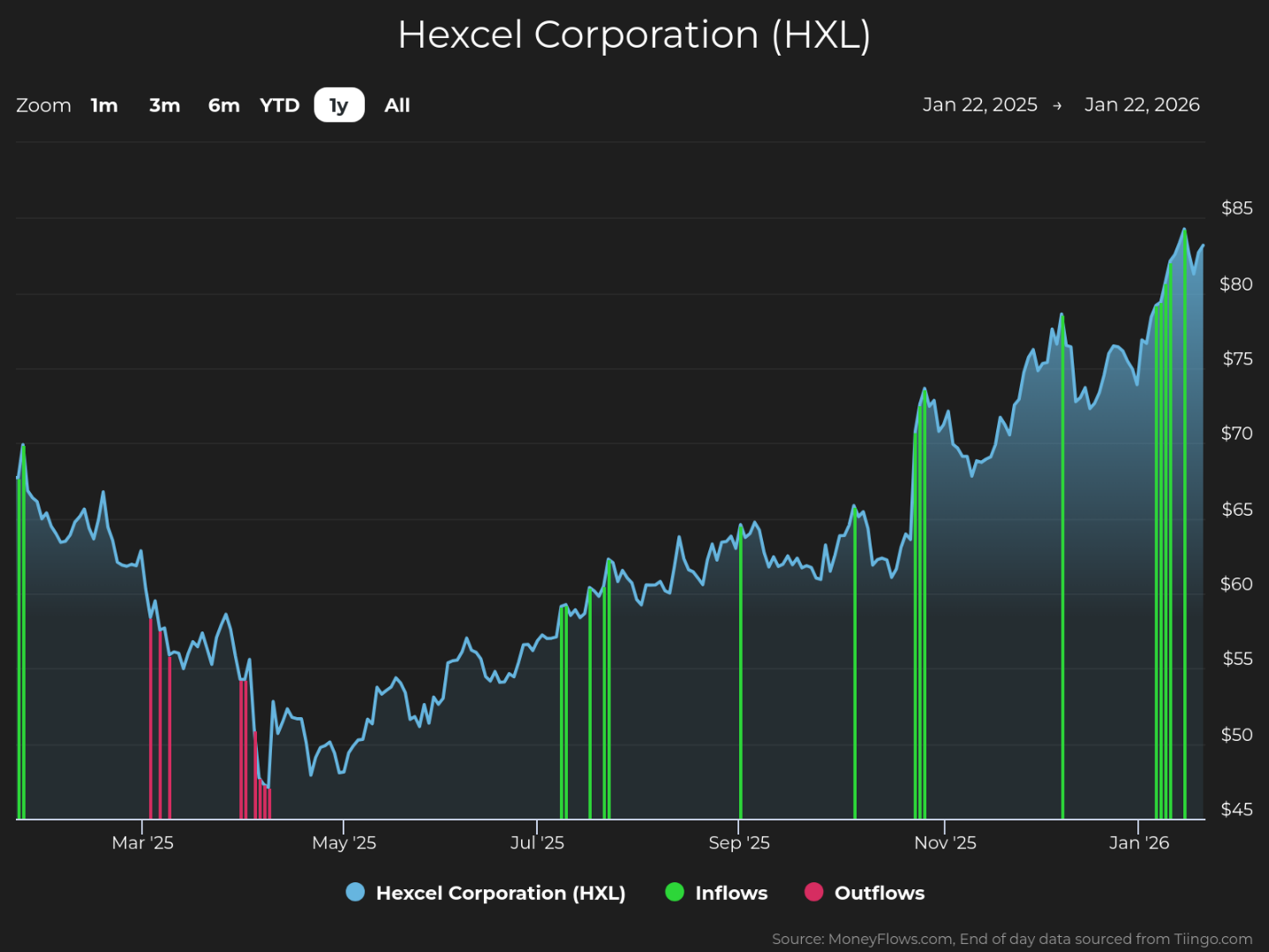Click the Mar '25 axis label
Viewport: 1269px width, 952px height.
click(x=142, y=842)
